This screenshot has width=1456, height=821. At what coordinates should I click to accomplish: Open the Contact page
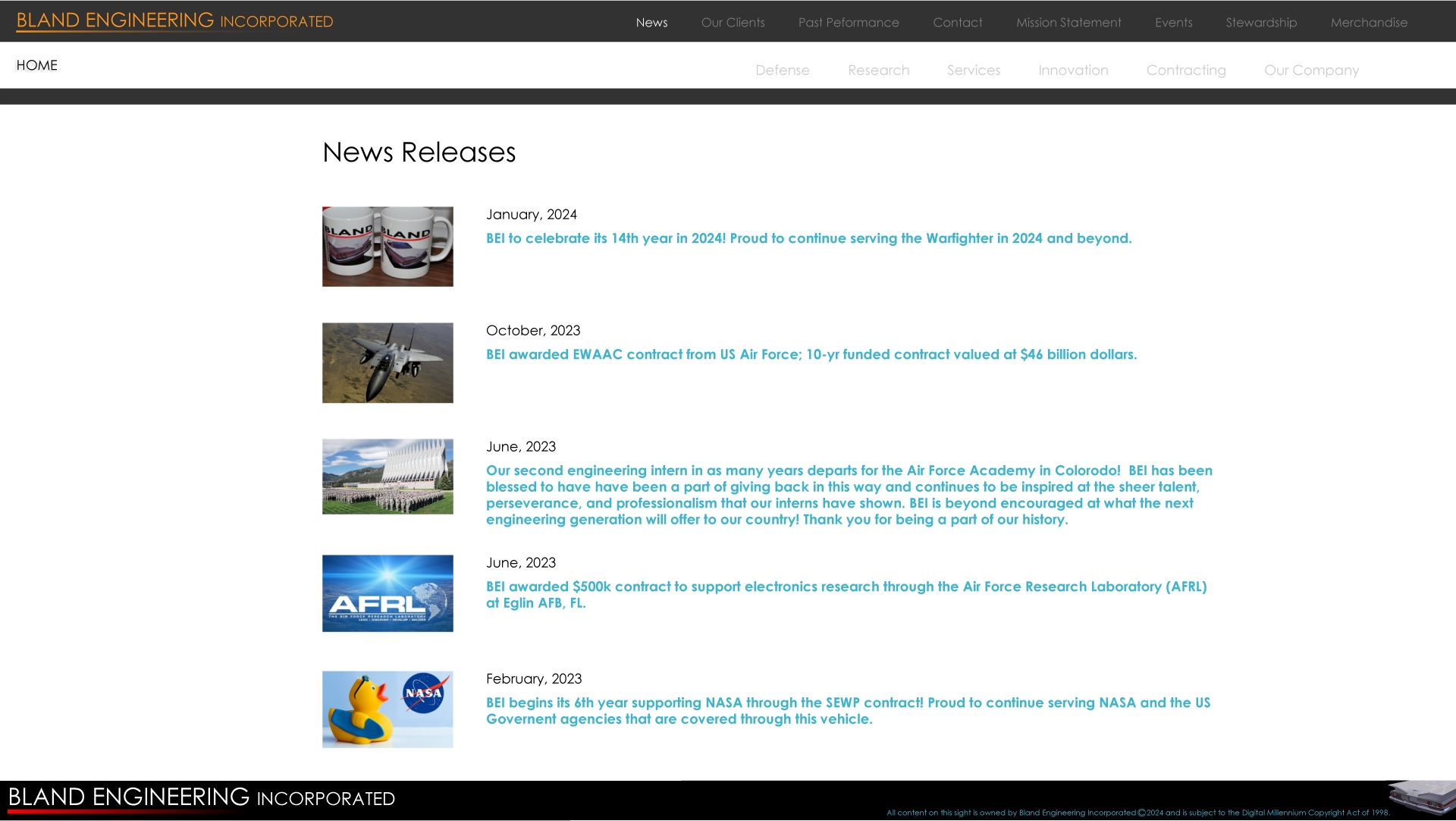957,23
